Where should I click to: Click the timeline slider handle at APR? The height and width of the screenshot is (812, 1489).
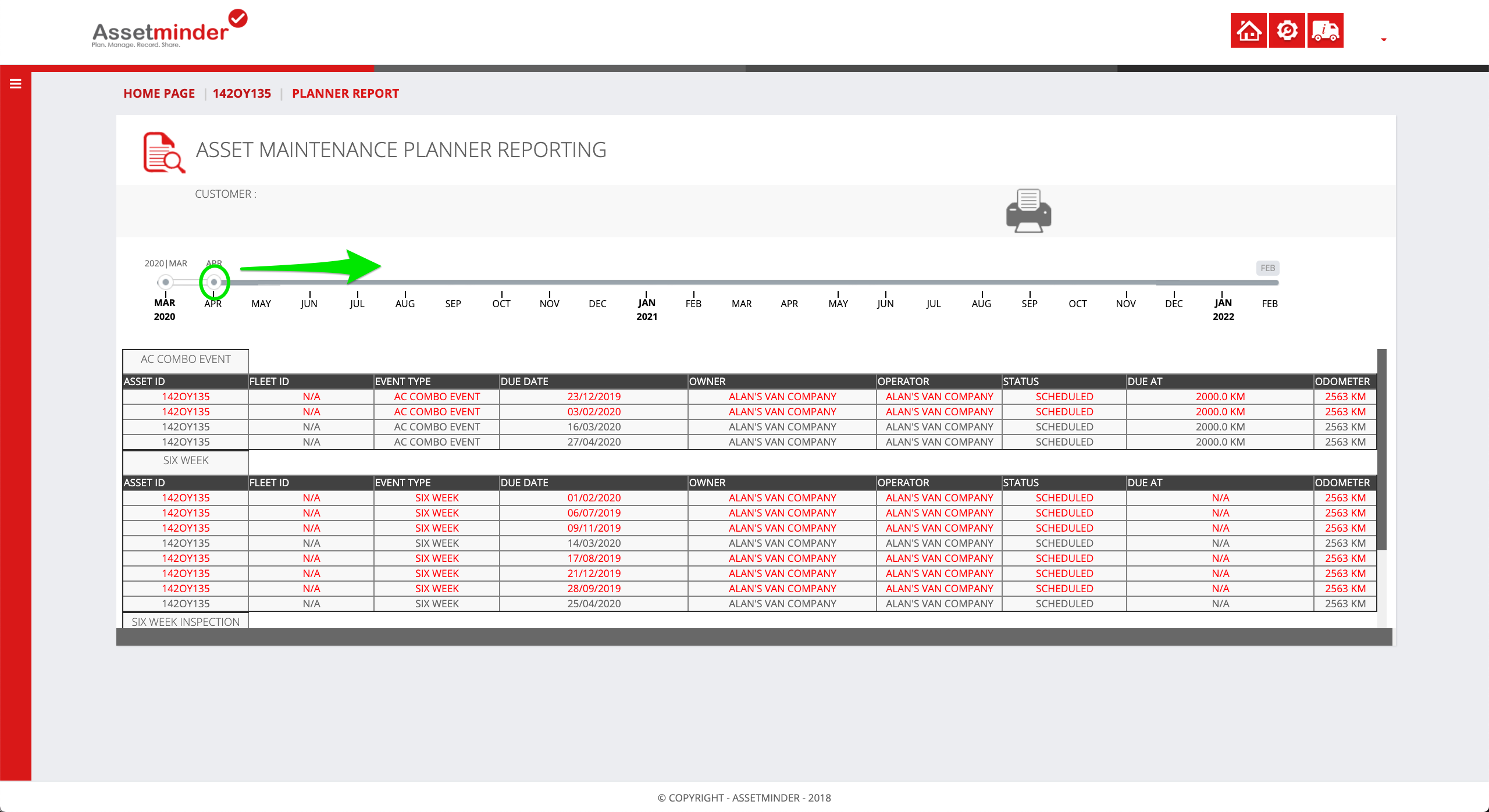[214, 282]
